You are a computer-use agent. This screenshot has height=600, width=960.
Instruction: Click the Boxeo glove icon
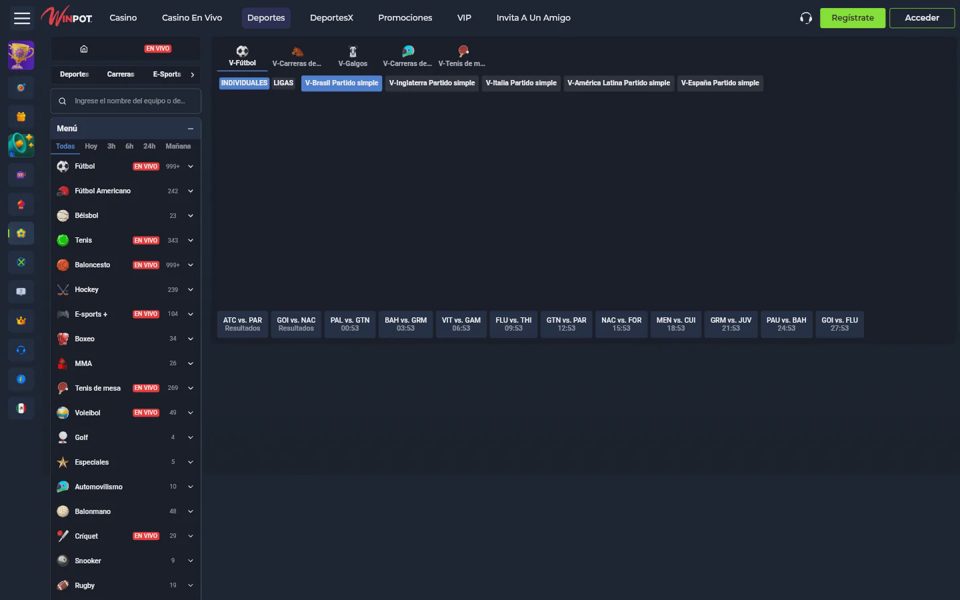tap(62, 339)
